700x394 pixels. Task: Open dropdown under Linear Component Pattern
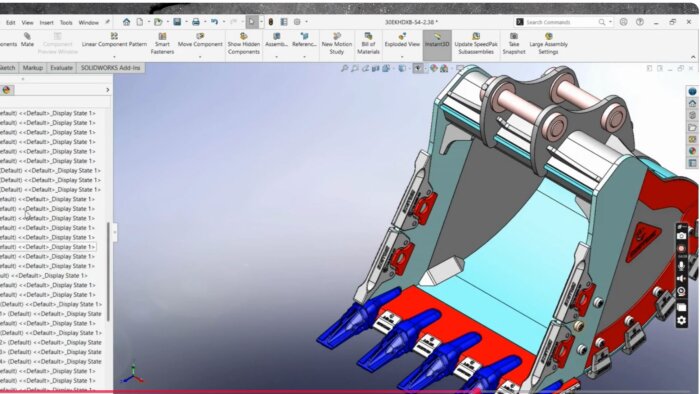[x=114, y=57]
